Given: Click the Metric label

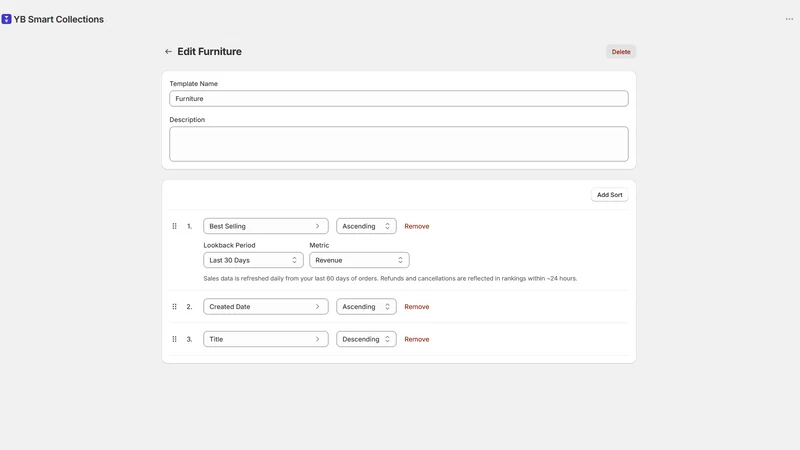Looking at the screenshot, I should click(319, 245).
